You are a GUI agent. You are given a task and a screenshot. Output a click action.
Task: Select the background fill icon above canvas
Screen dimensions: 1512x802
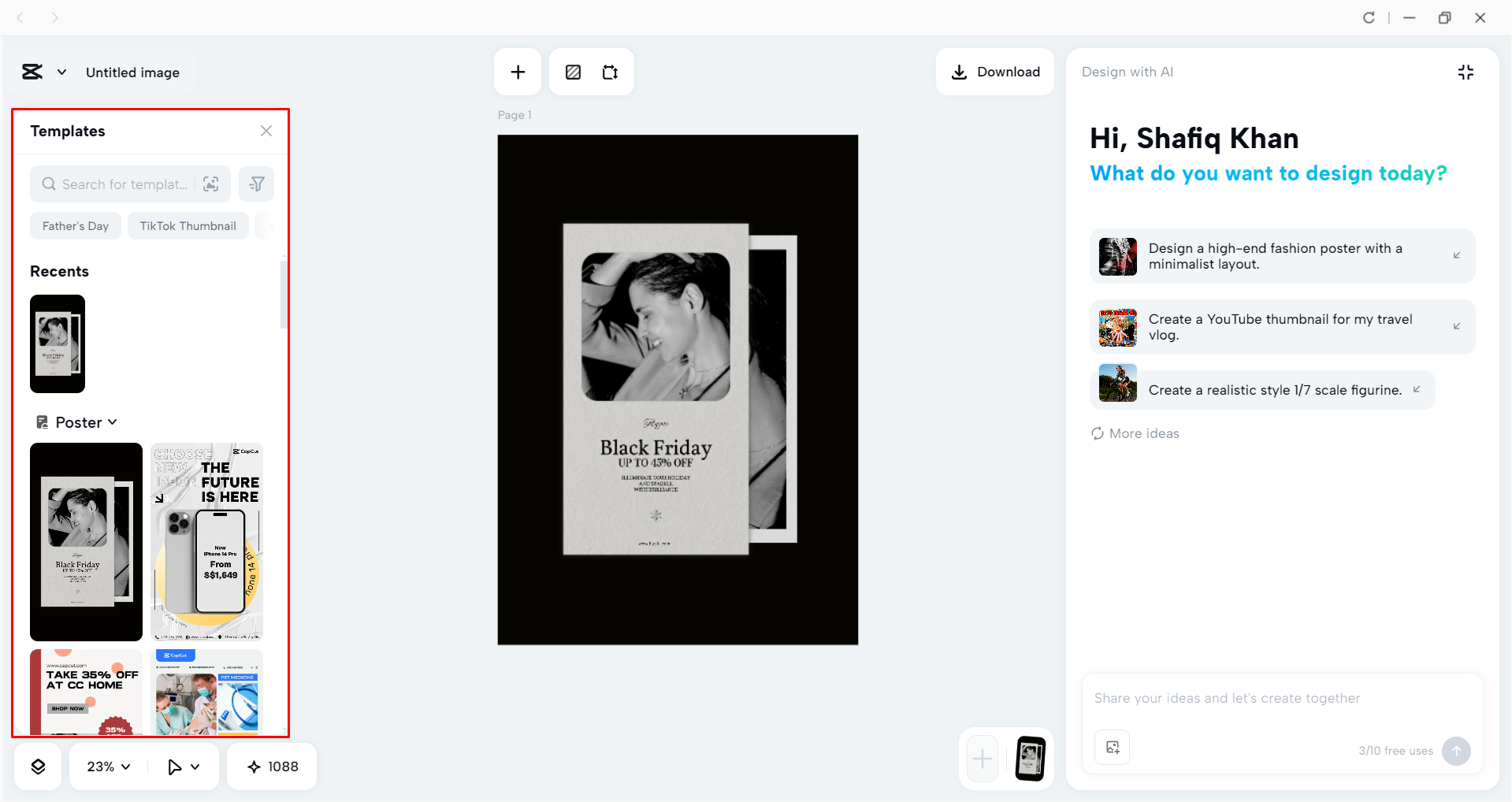tap(573, 71)
